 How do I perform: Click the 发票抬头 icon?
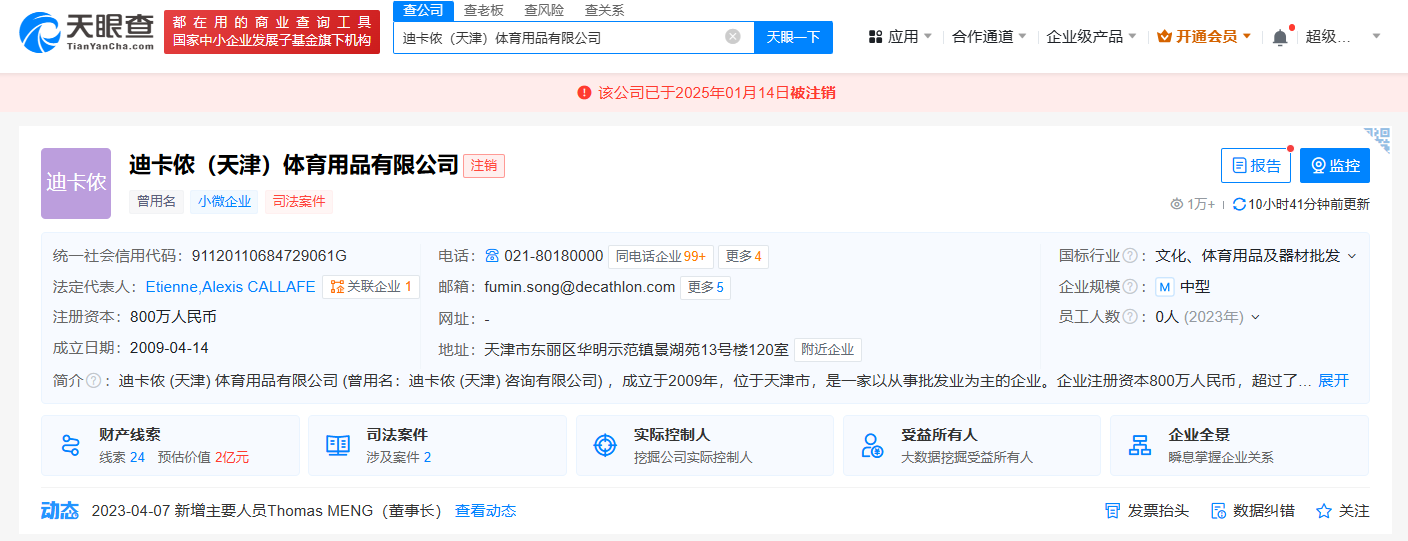click(x=1112, y=511)
